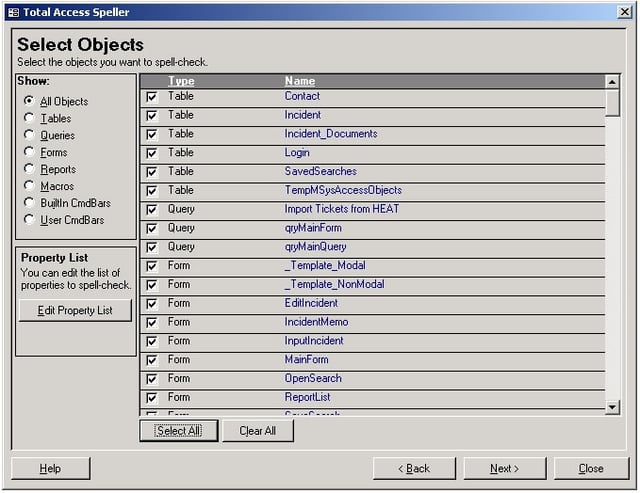Image resolution: width=640 pixels, height=493 pixels.
Task: Click the qryMainQuery name
Action: click(316, 246)
